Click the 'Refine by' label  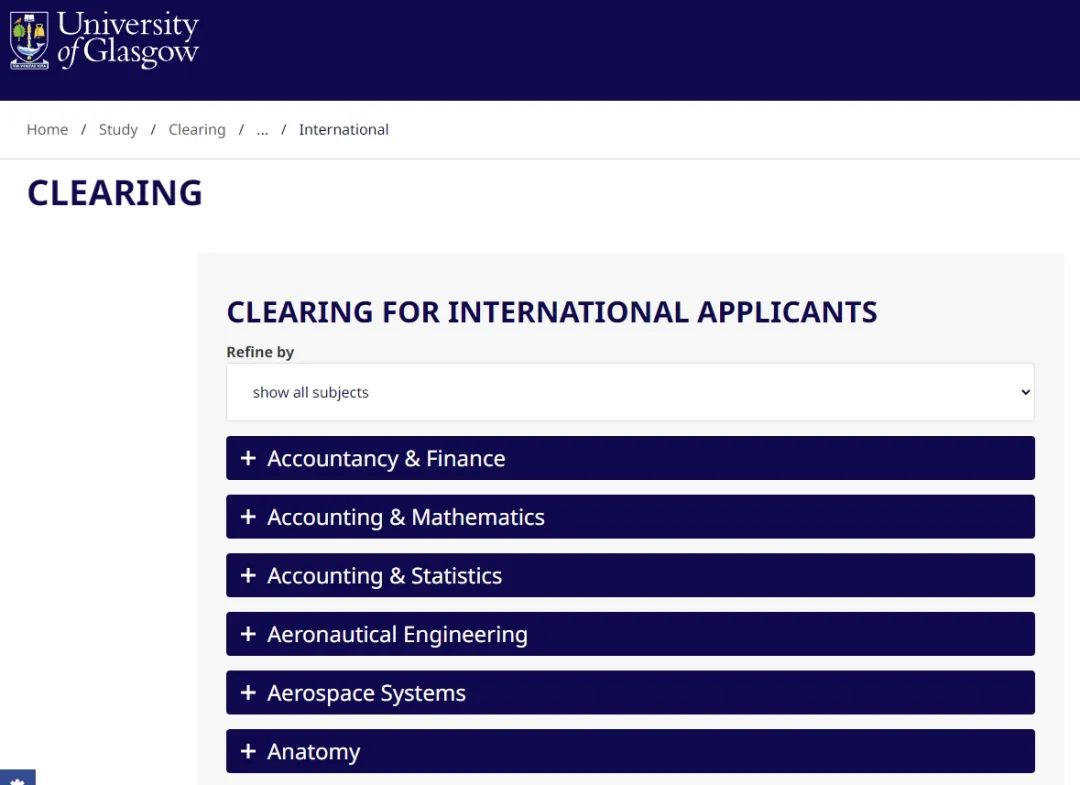pyautogui.click(x=260, y=352)
